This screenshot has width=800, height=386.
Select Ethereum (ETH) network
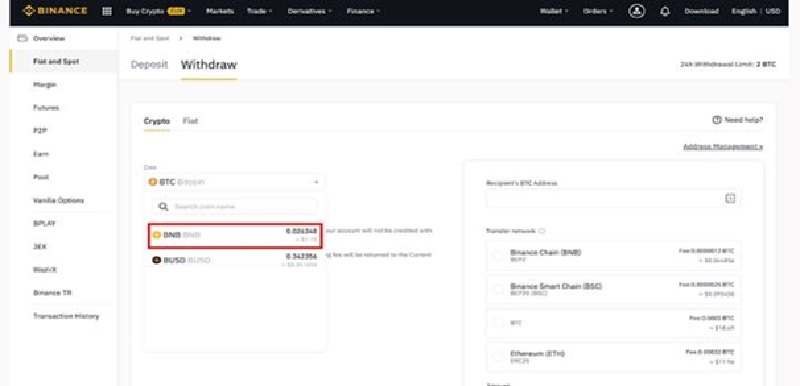(x=614, y=356)
